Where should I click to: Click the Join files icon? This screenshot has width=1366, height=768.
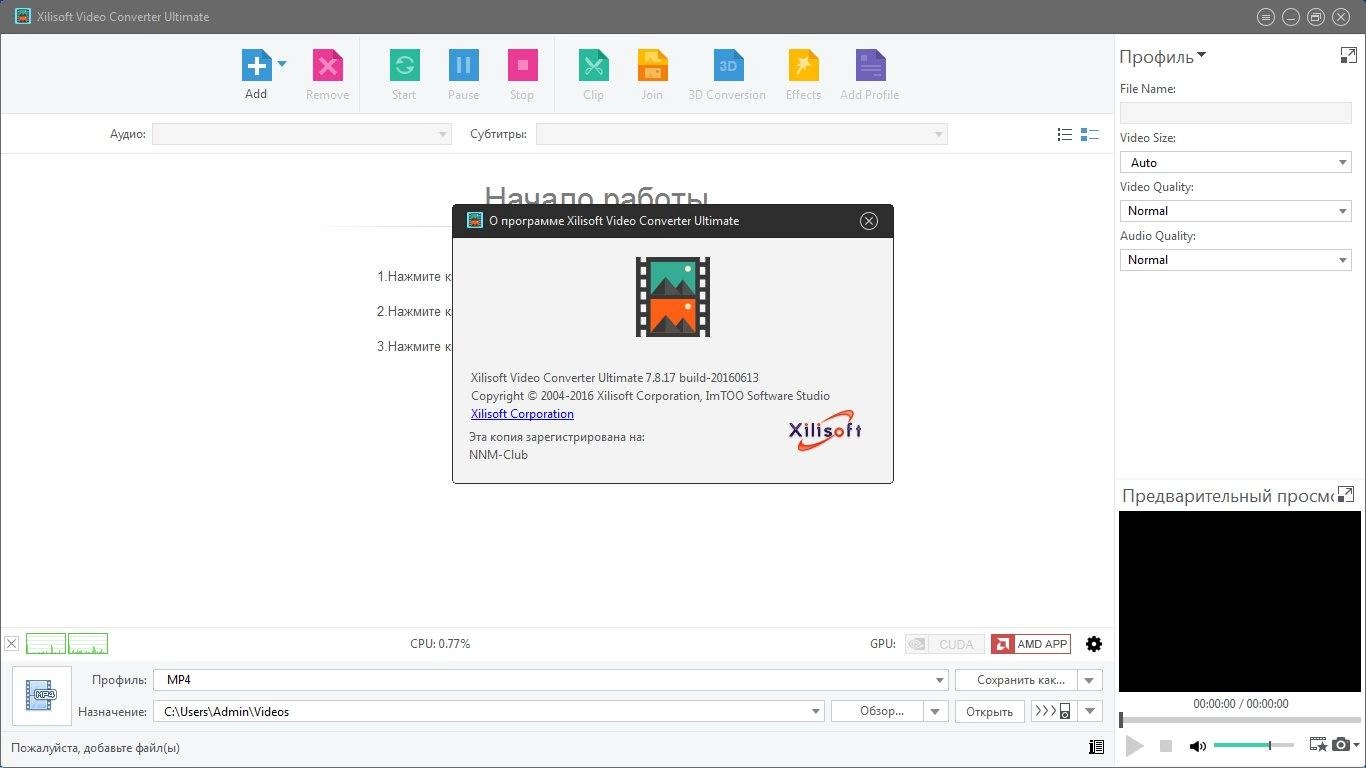pos(652,65)
